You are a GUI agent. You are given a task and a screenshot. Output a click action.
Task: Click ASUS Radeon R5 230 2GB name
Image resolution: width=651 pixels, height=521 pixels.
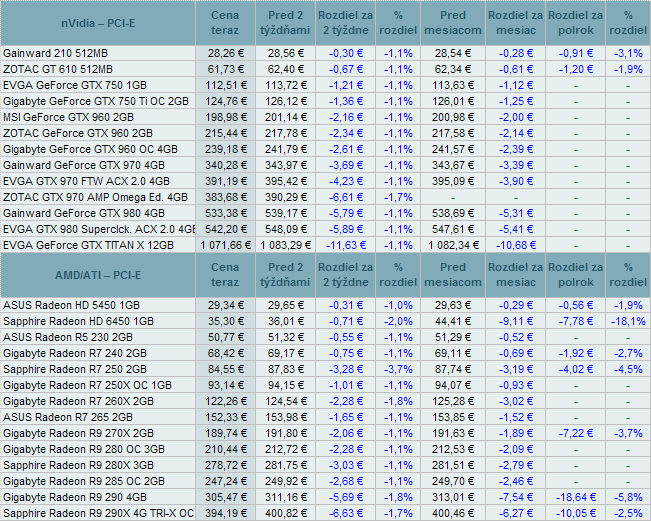click(68, 337)
